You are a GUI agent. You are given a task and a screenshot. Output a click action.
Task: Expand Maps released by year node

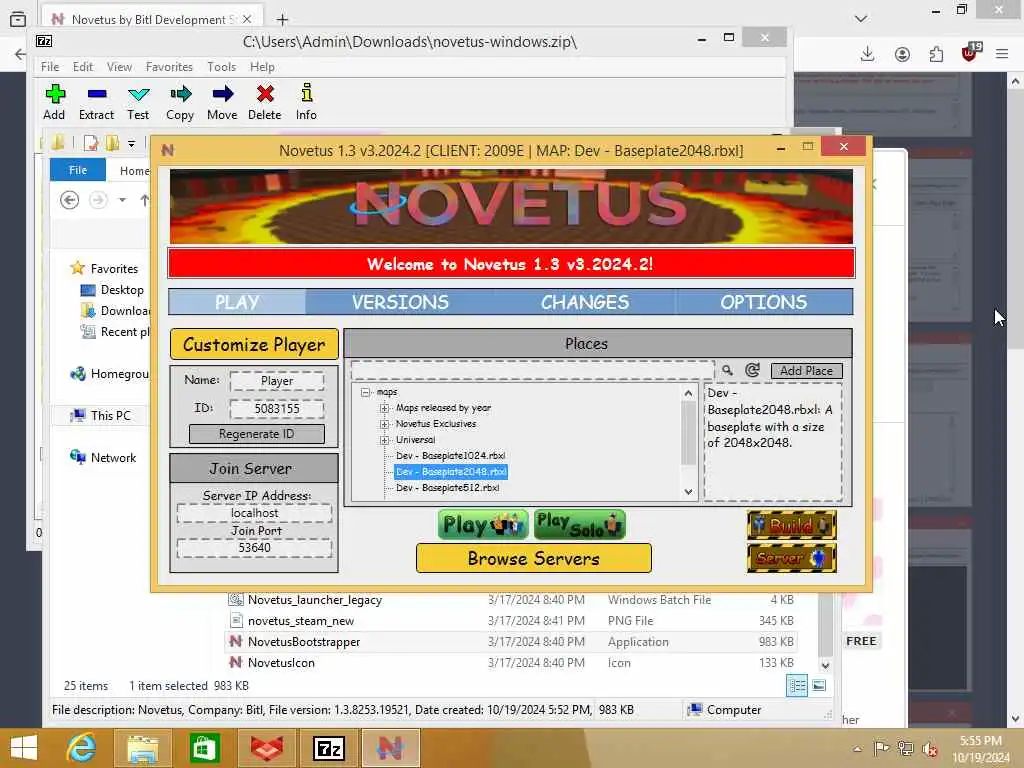coord(384,408)
